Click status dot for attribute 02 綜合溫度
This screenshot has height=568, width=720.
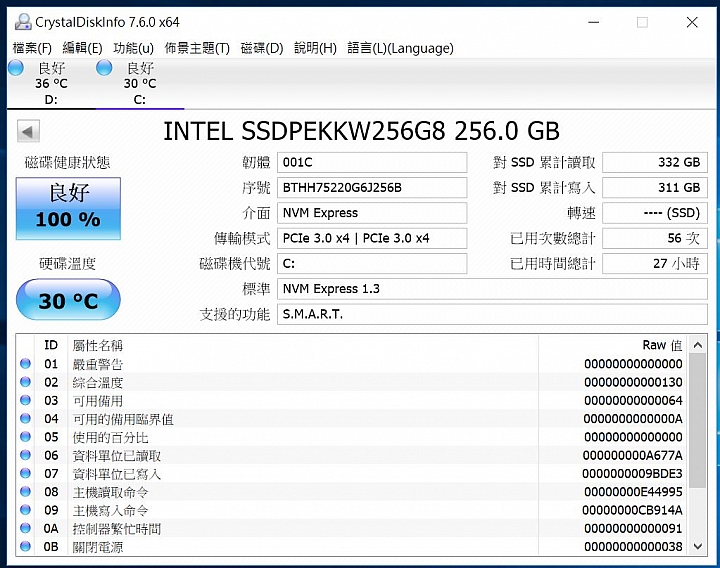click(25, 382)
